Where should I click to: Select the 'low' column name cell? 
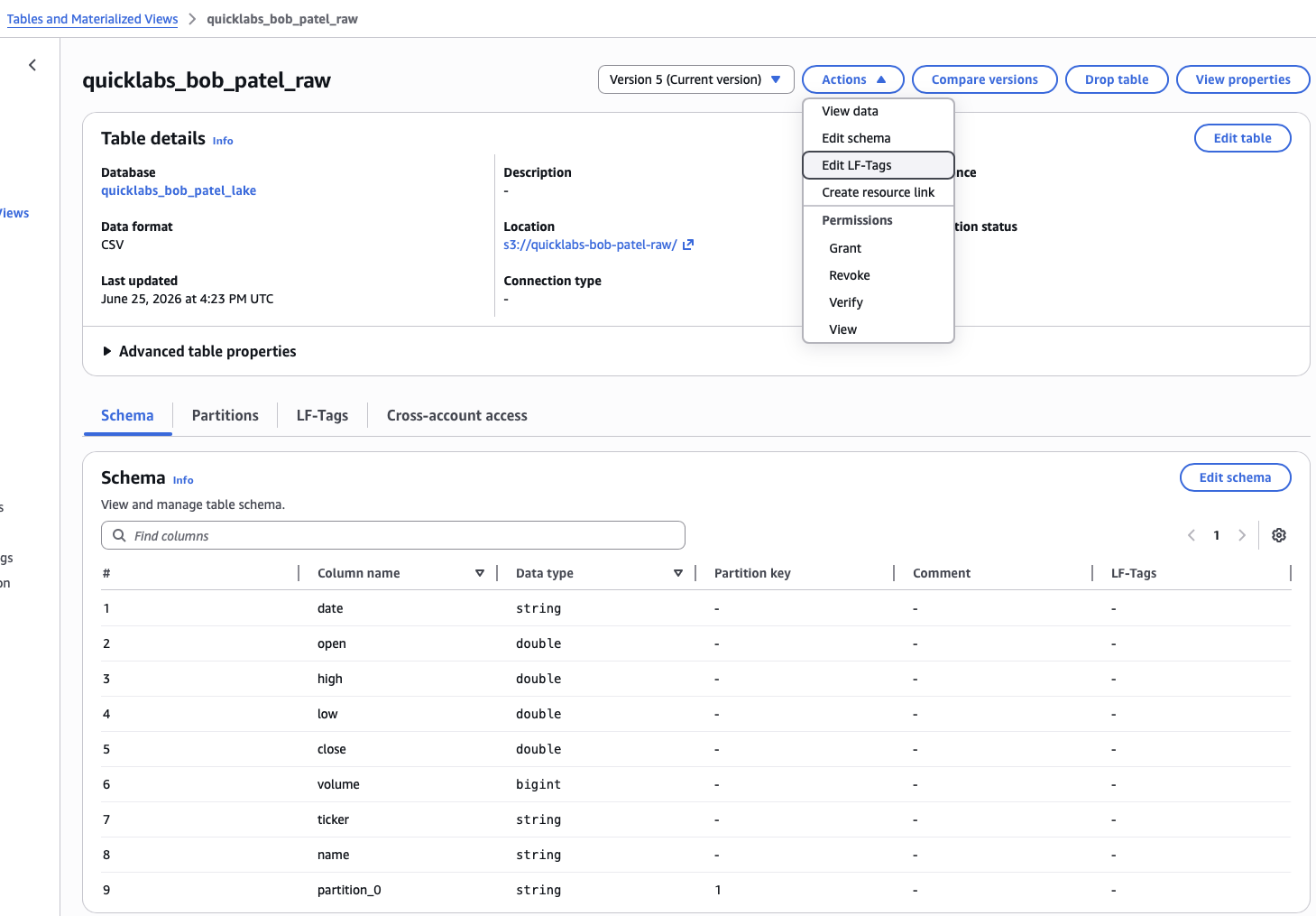[327, 714]
